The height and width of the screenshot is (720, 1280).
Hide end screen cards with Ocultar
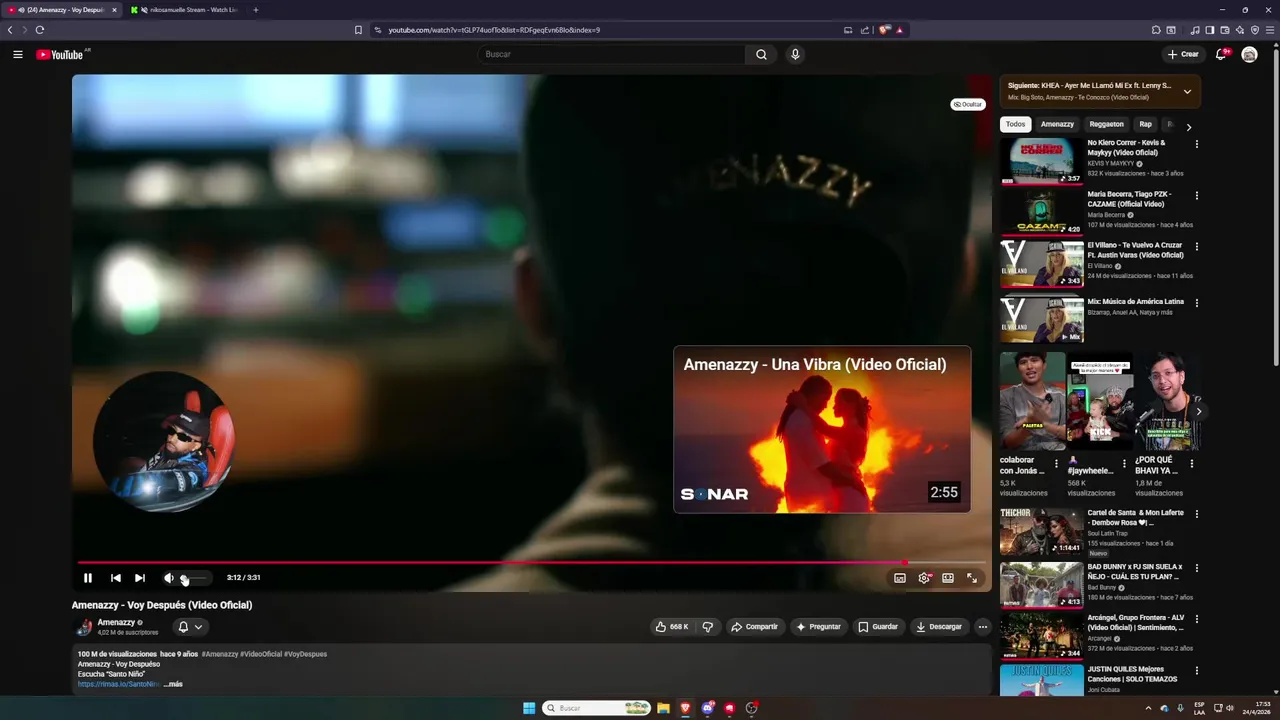(x=967, y=104)
